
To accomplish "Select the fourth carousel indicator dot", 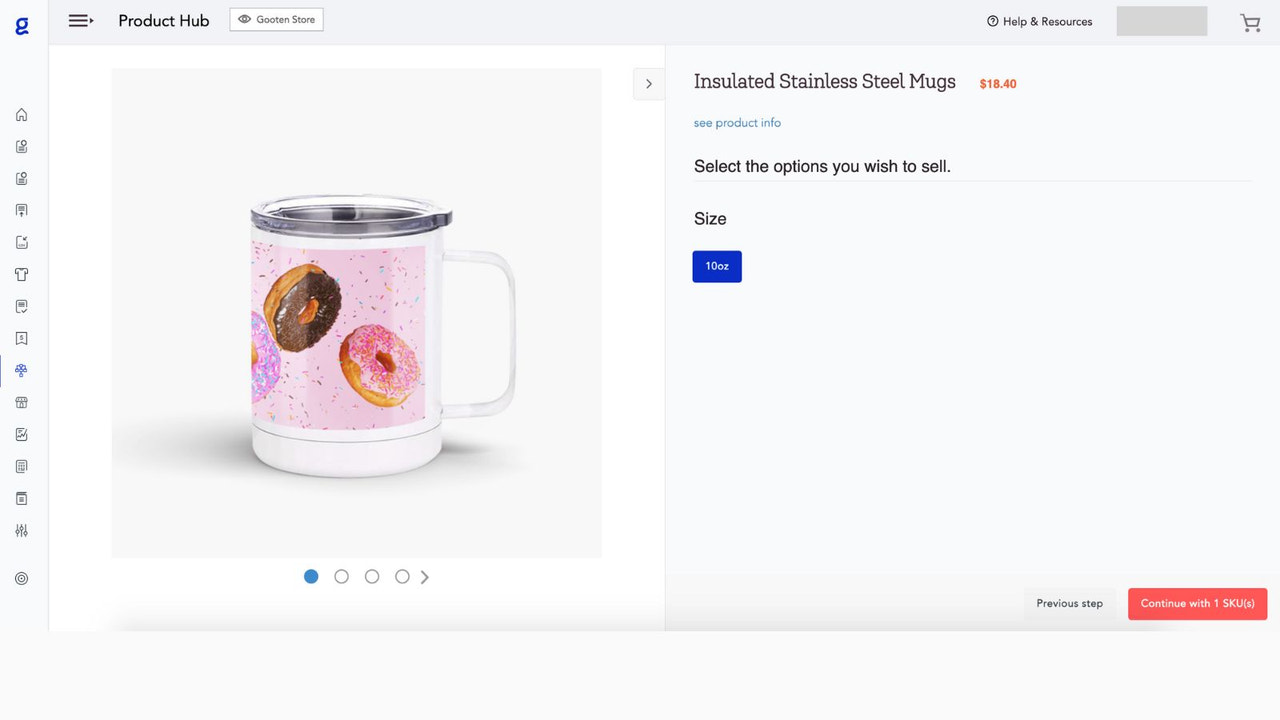I will 402,576.
